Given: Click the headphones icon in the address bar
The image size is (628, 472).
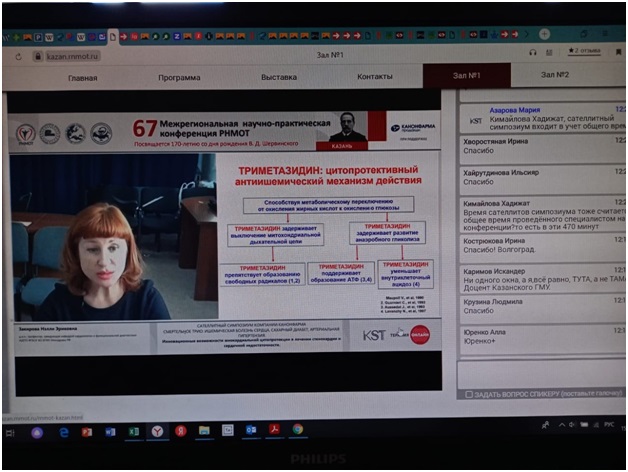Looking at the screenshot, I should pyautogui.click(x=533, y=52).
